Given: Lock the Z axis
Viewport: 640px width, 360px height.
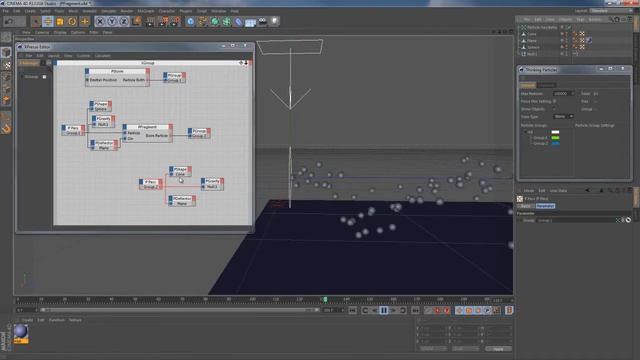Looking at the screenshot, I should pyautogui.click(x=124, y=21).
